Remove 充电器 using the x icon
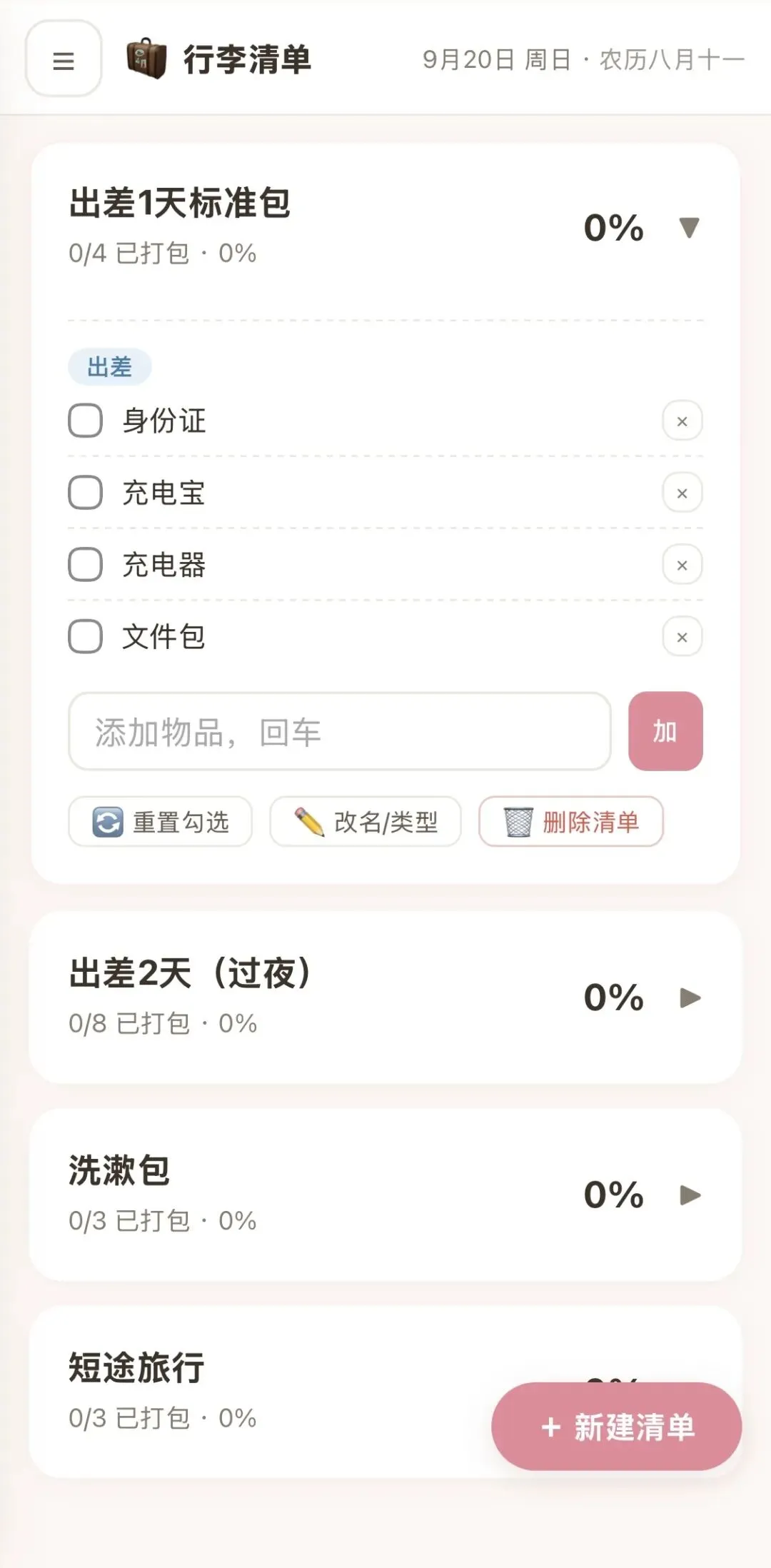Viewport: 771px width, 1568px height. tap(682, 565)
